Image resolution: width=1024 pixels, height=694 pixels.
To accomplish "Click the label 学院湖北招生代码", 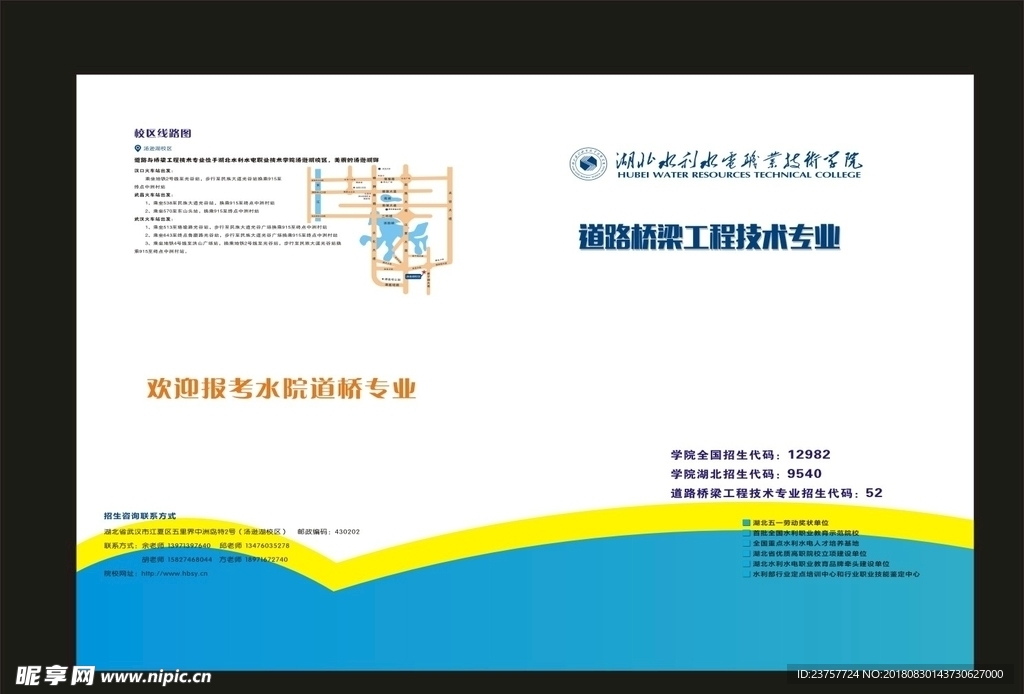I will pos(723,474).
